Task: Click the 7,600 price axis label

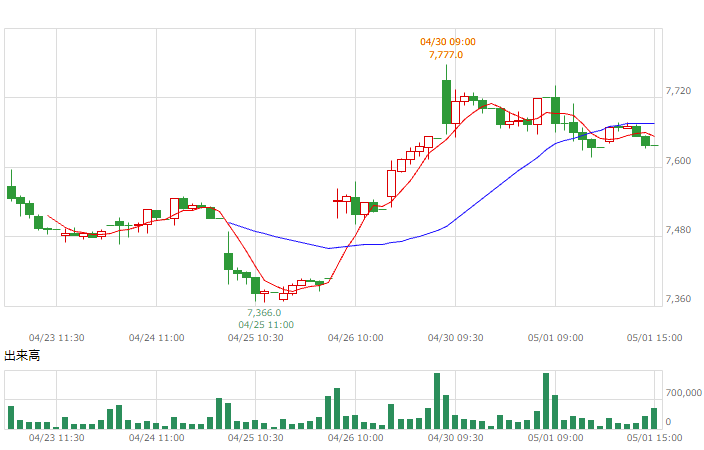Action: (x=678, y=161)
